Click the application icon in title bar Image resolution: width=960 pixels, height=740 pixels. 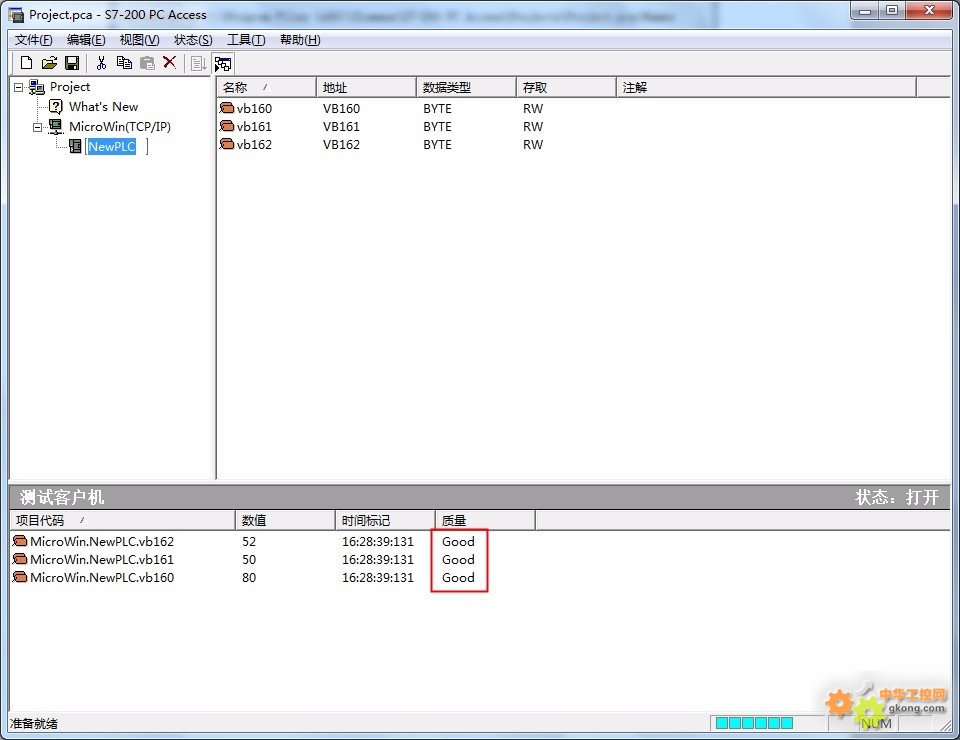point(16,15)
